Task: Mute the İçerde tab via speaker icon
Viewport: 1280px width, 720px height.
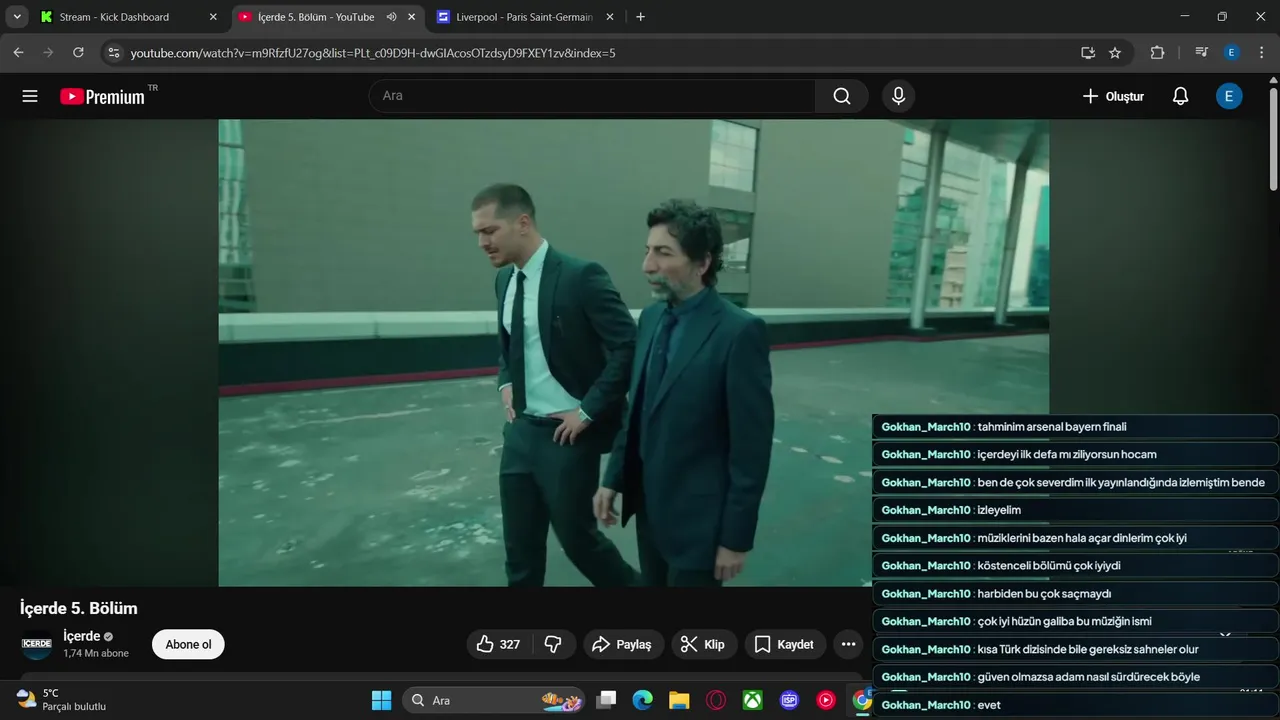Action: coord(391,17)
